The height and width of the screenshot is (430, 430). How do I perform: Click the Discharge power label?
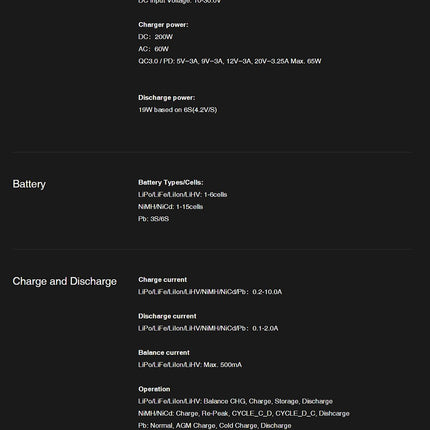pyautogui.click(x=167, y=98)
